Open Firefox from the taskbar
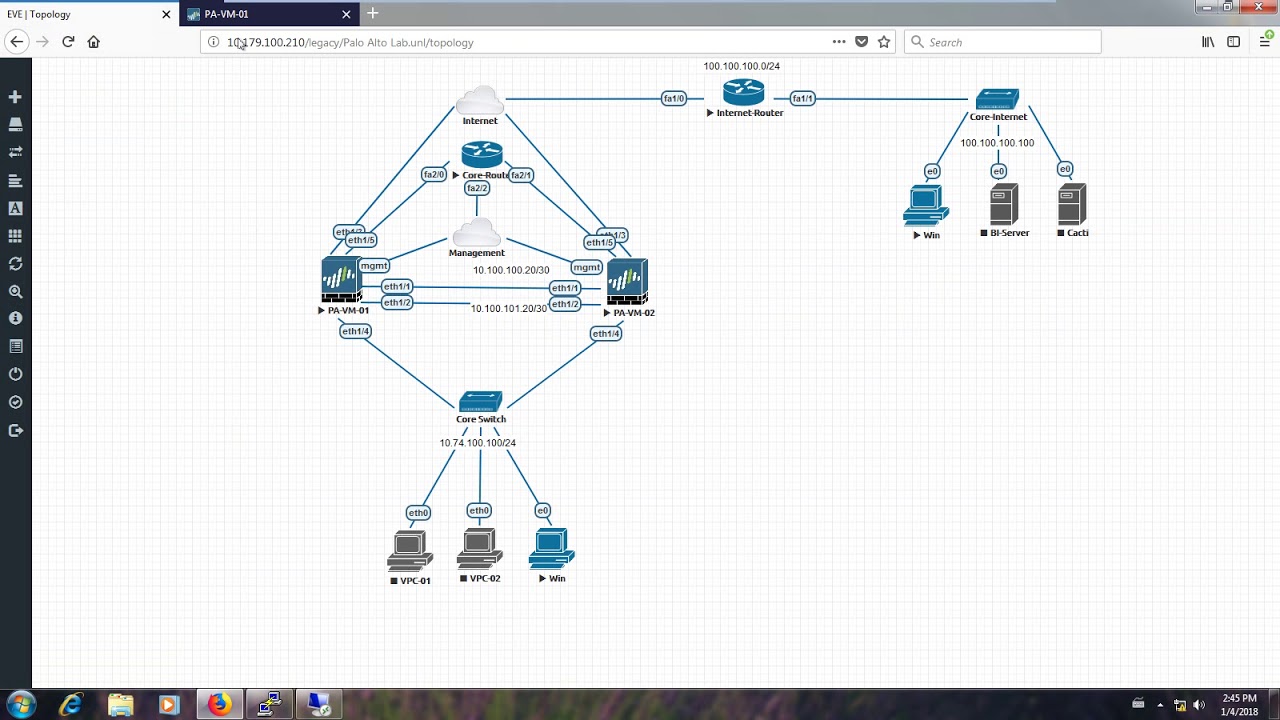 pyautogui.click(x=219, y=705)
